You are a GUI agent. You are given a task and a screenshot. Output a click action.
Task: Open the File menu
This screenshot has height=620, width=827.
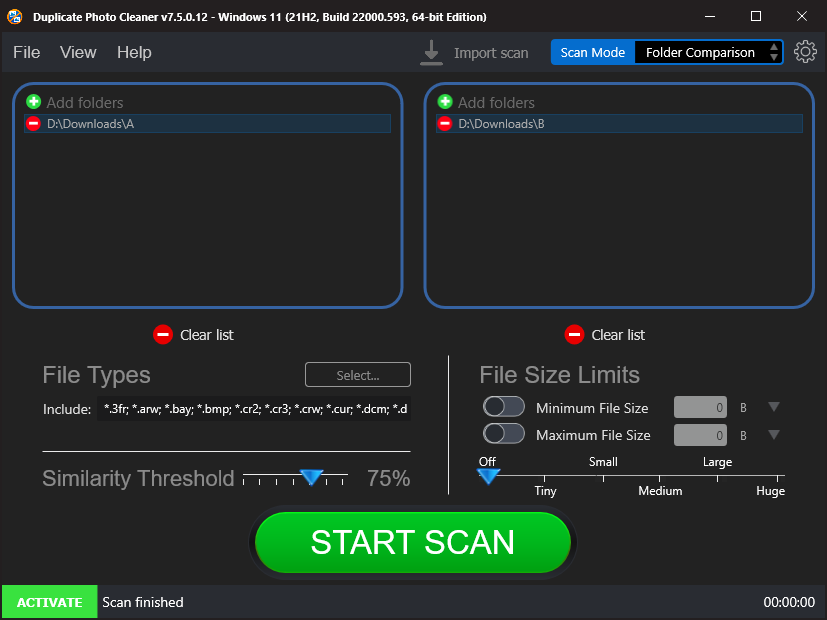pyautogui.click(x=26, y=52)
